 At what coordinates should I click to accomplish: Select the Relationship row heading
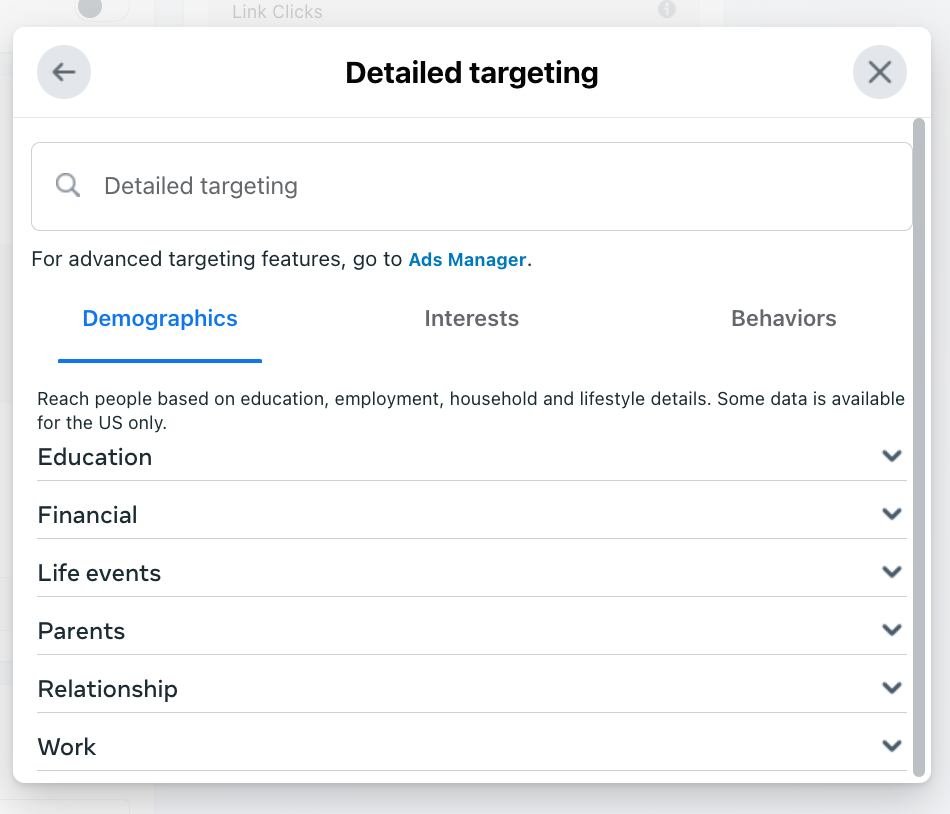pyautogui.click(x=107, y=689)
